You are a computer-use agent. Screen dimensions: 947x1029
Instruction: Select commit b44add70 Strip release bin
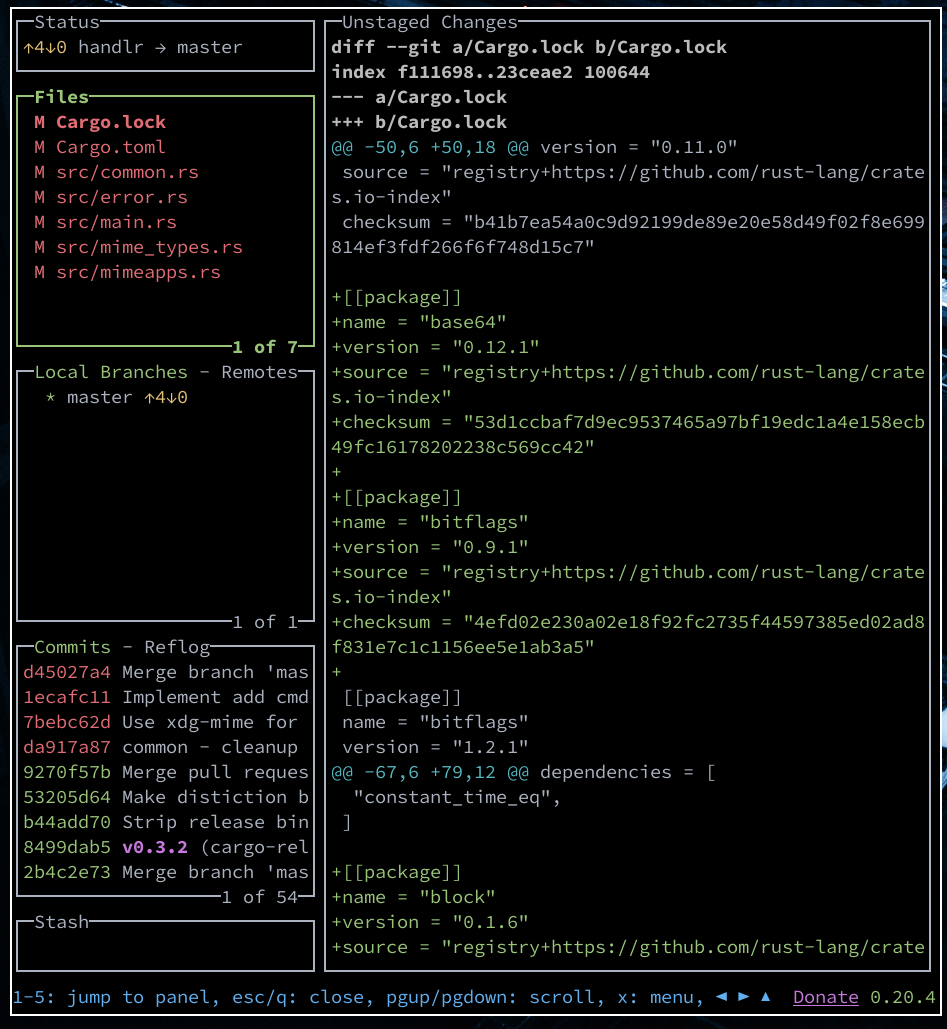165,822
